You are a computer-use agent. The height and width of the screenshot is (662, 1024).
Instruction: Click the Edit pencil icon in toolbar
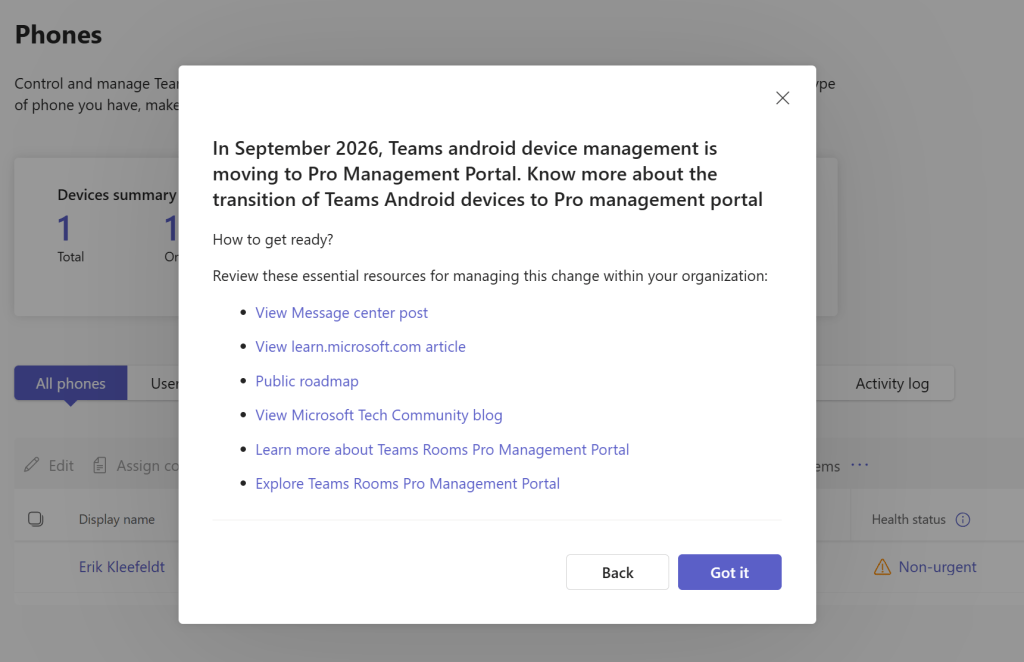31,465
